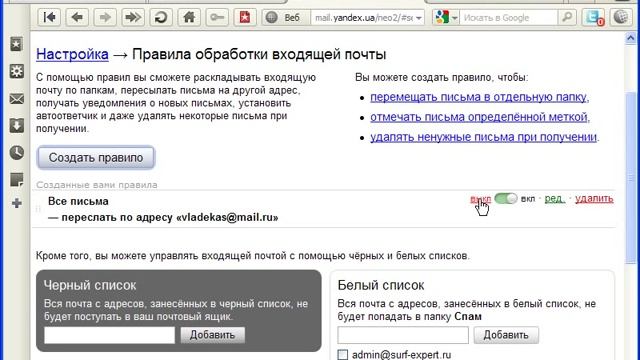
Task: Click the mail.yandex.ua address field
Action: click(363, 18)
